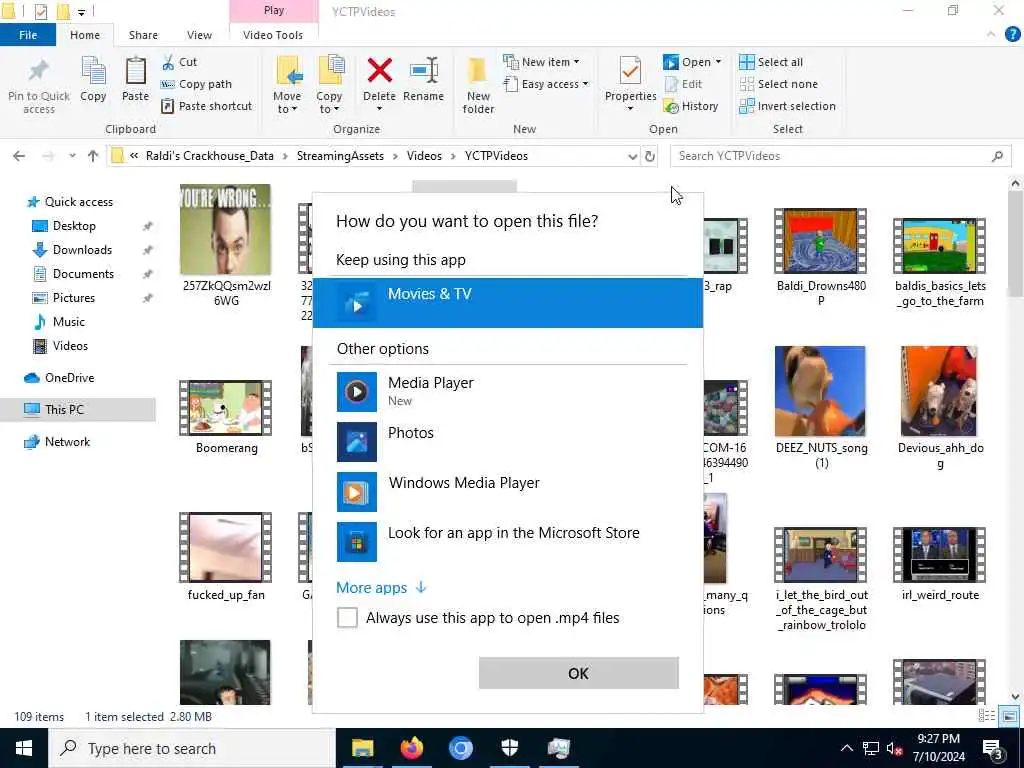Select the Home ribbon tab

tap(85, 35)
